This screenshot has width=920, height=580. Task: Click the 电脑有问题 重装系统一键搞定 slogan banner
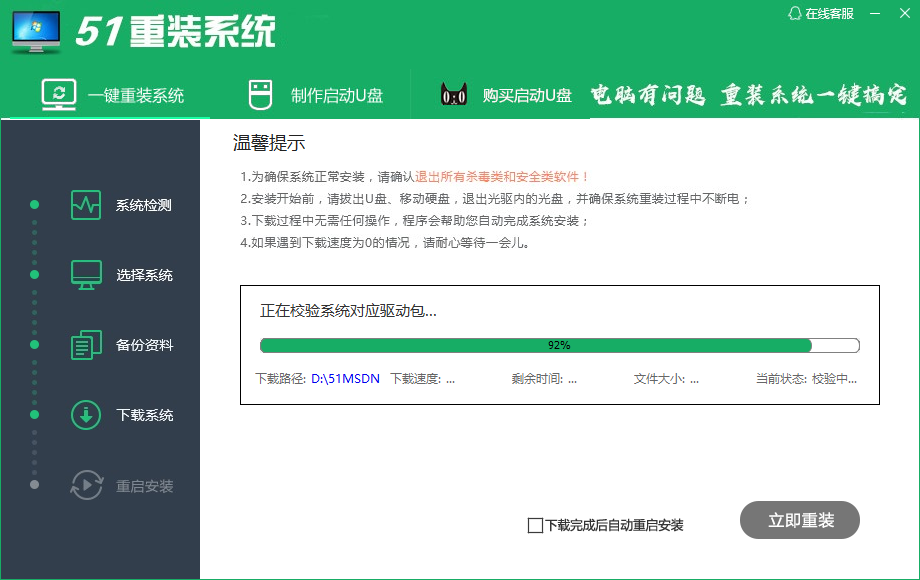pos(748,95)
